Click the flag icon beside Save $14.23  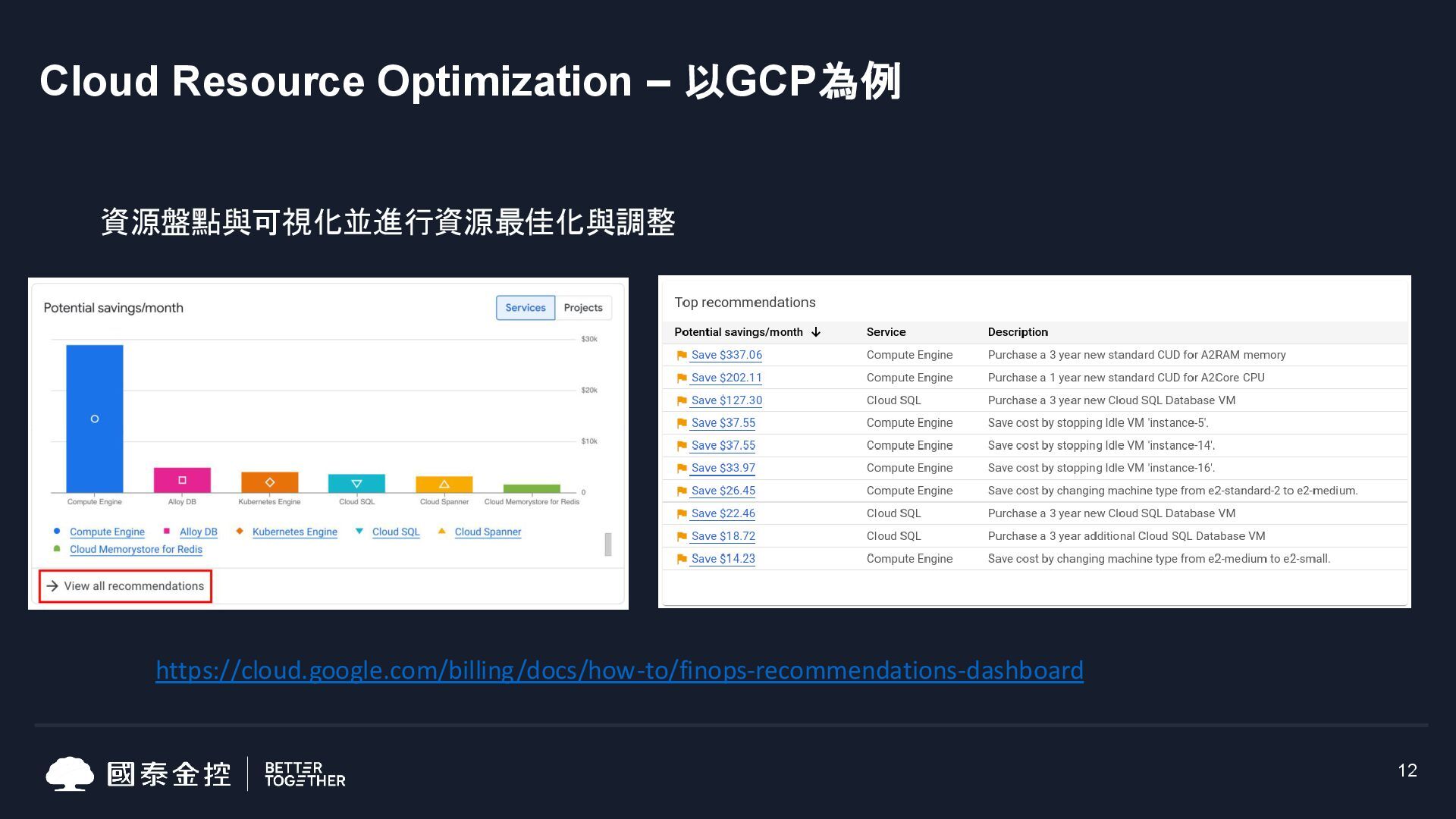(681, 559)
